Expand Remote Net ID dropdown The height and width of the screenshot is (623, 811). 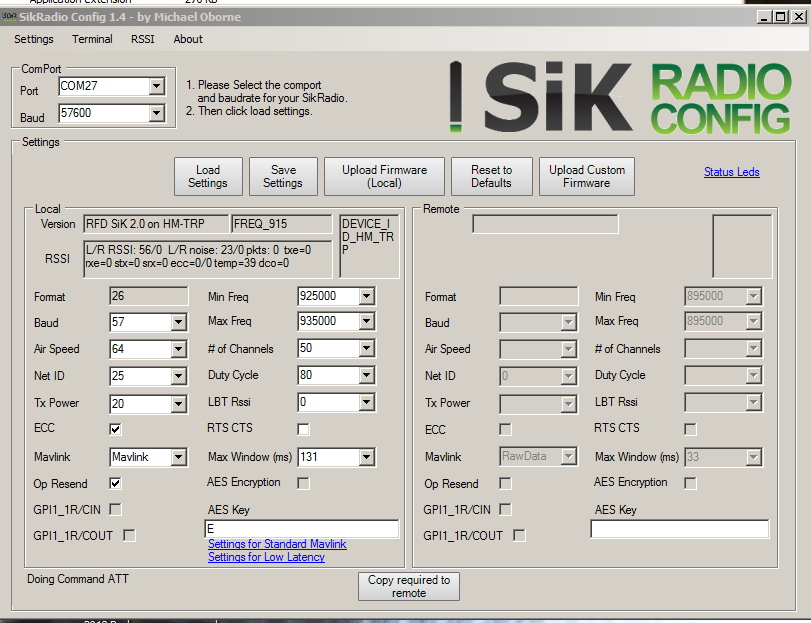[568, 376]
